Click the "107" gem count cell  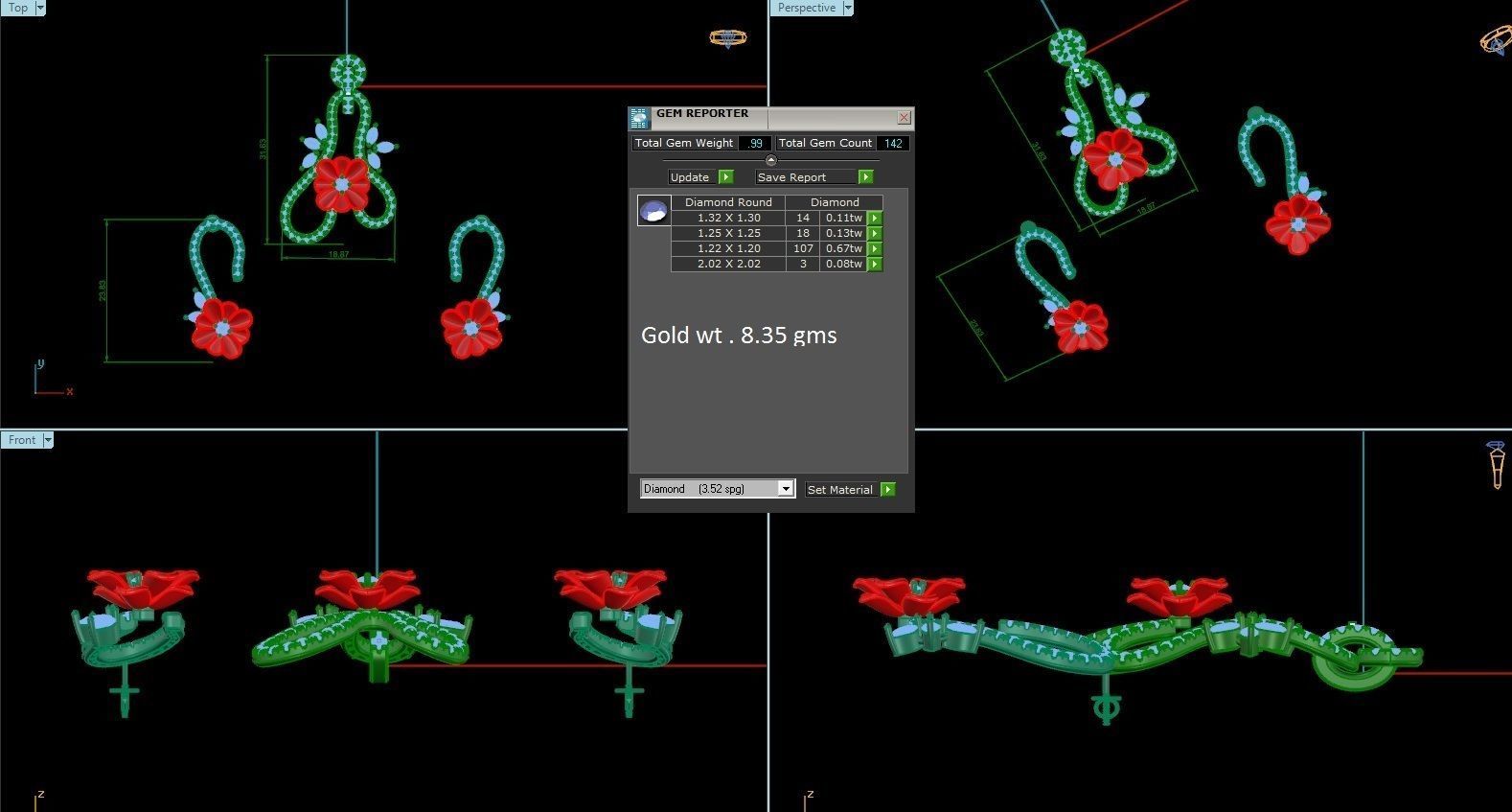(803, 249)
